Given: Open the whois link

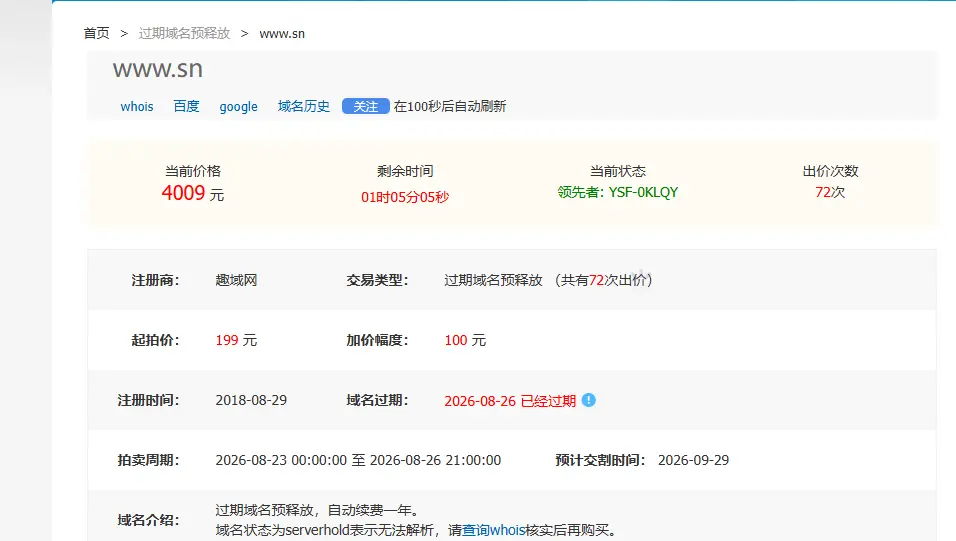Looking at the screenshot, I should pyautogui.click(x=137, y=107).
